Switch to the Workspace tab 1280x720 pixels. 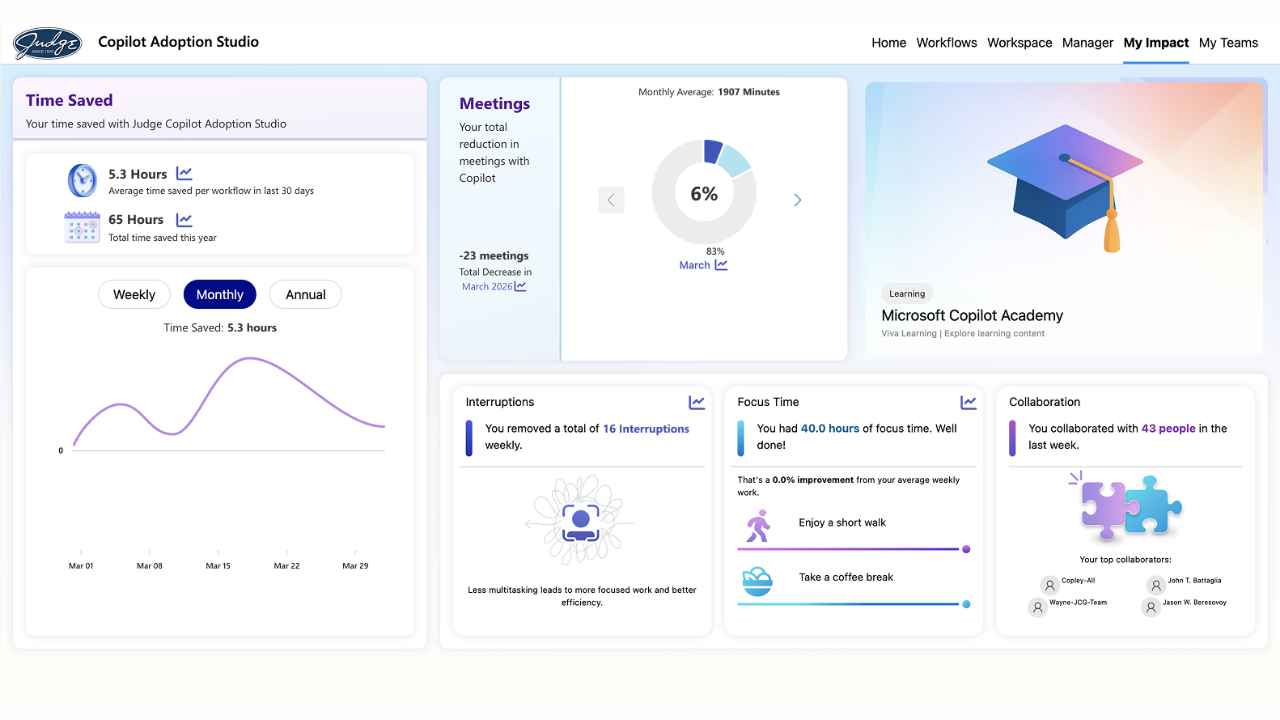coord(1020,43)
